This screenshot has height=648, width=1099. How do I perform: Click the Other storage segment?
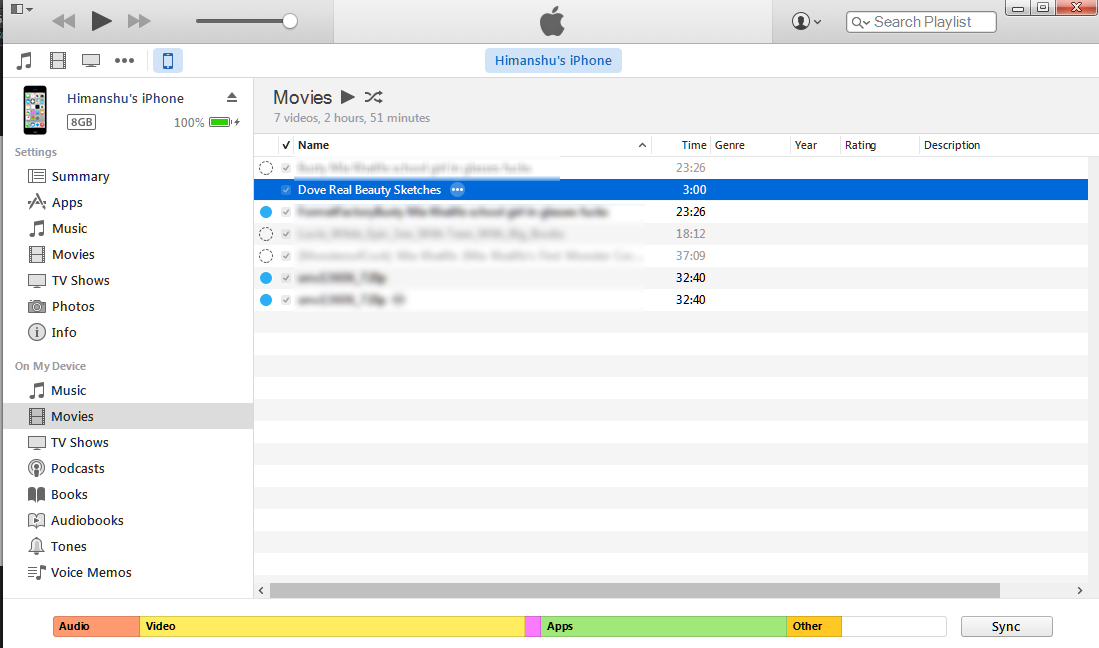coord(814,626)
